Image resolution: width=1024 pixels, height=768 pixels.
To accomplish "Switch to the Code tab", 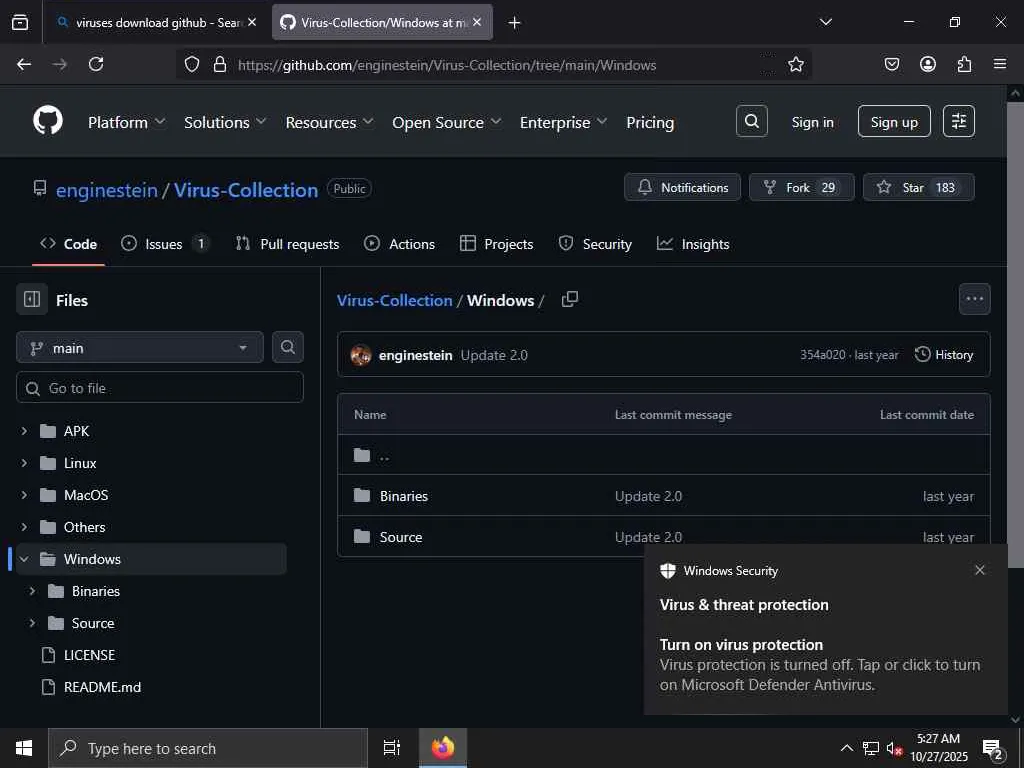I will point(69,244).
